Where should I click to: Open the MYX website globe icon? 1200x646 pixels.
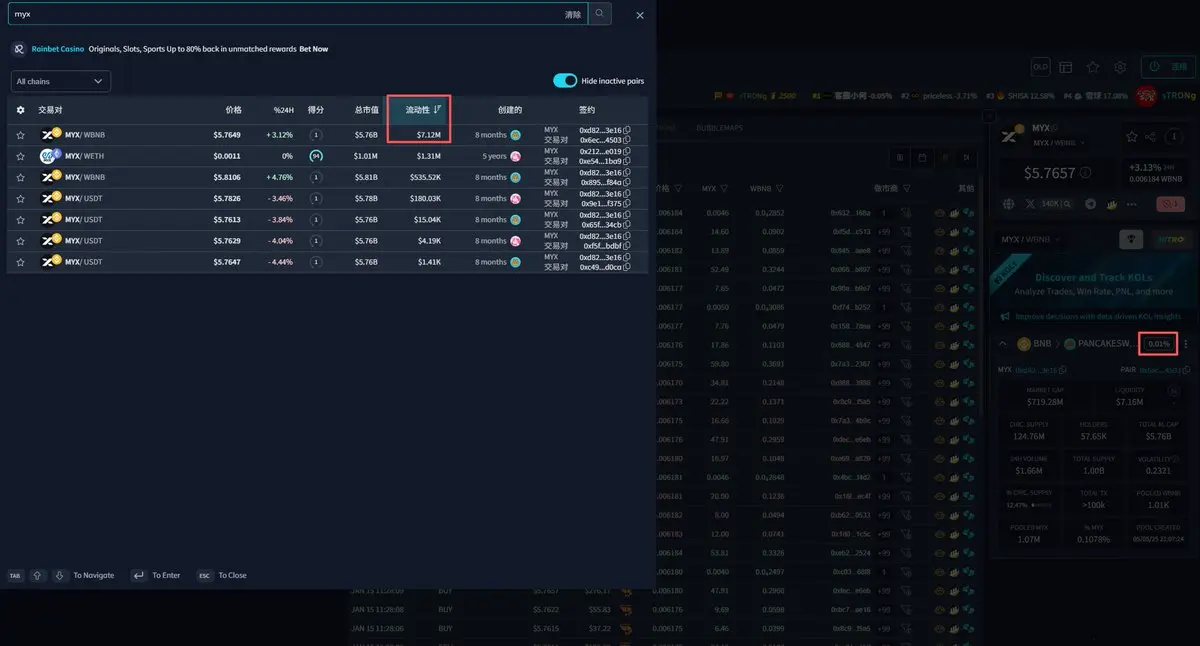1010,204
